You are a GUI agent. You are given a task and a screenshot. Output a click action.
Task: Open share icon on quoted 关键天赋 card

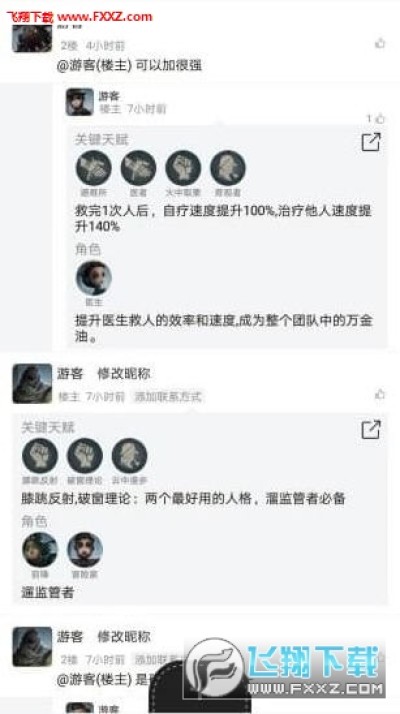point(371,142)
